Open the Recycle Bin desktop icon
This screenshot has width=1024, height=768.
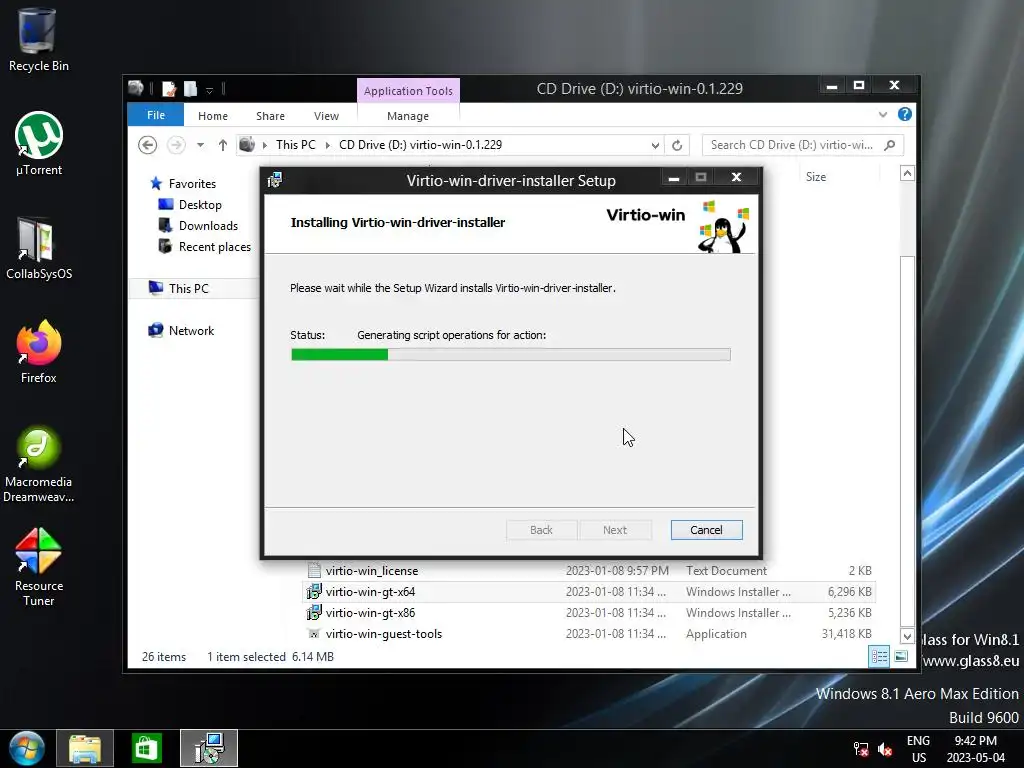39,39
